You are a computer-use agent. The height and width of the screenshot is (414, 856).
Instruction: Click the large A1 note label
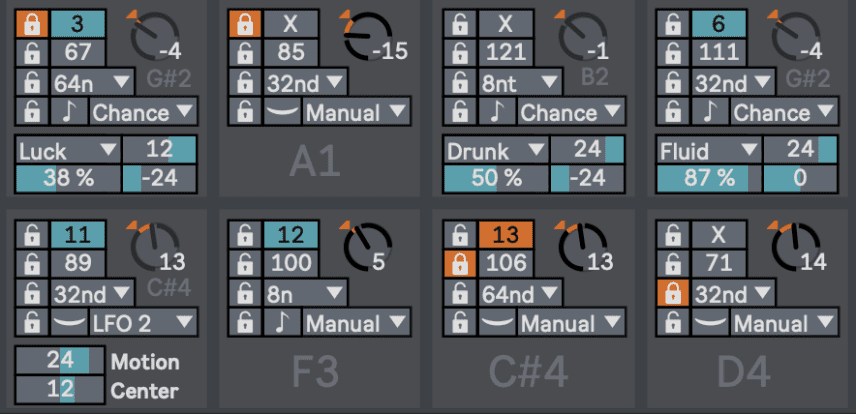314,163
